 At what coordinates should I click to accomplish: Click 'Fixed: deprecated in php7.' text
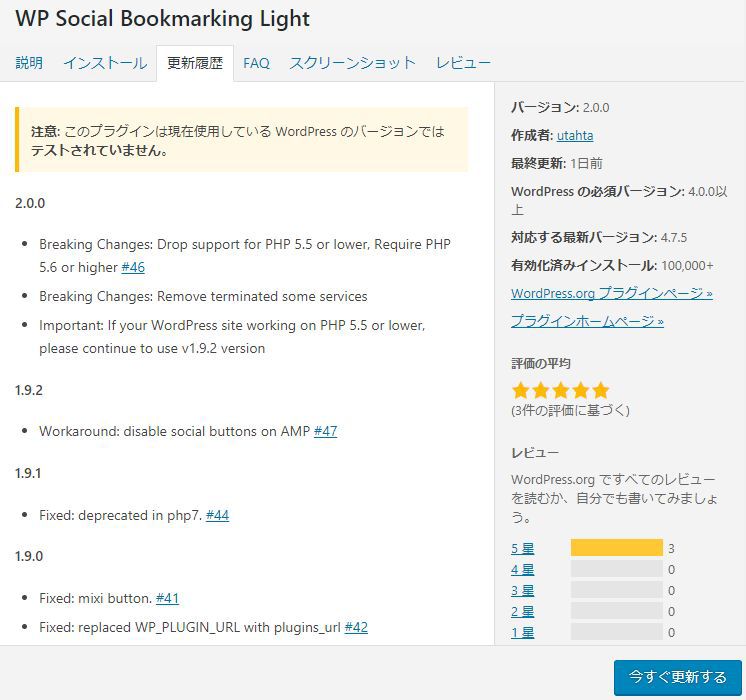[x=121, y=515]
